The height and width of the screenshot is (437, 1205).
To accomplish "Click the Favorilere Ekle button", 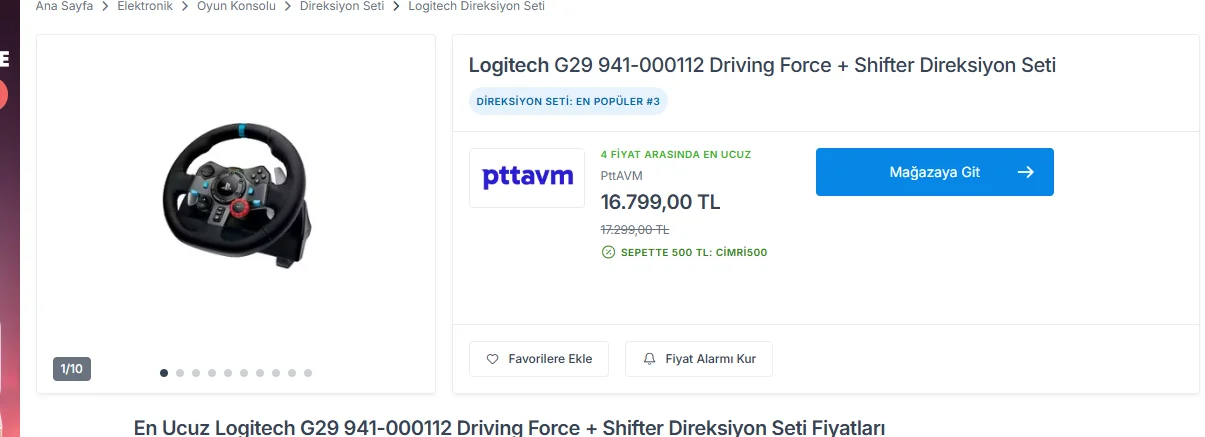I will (x=538, y=359).
